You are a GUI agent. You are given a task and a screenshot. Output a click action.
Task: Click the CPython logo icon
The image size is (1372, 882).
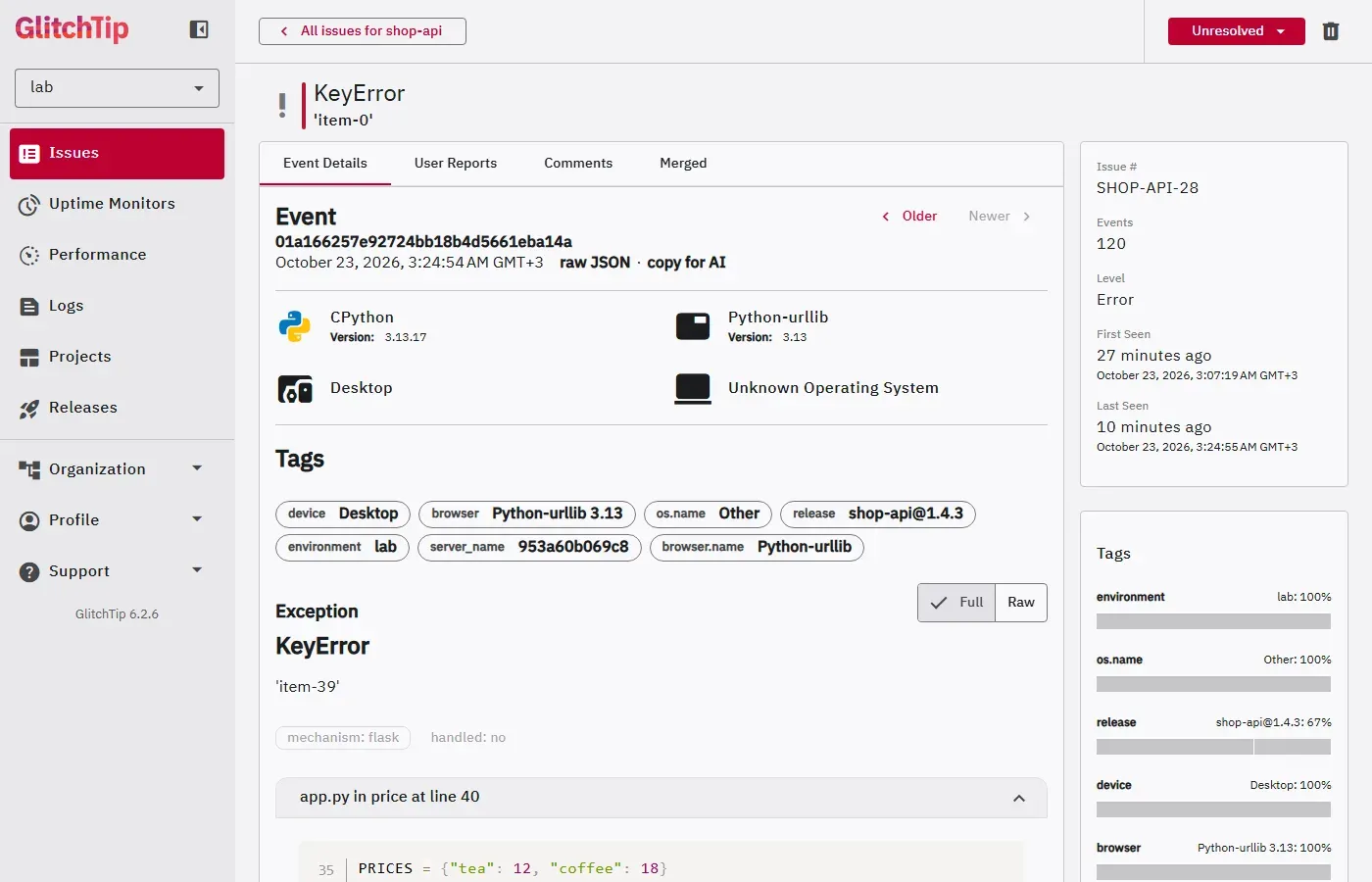tap(294, 326)
